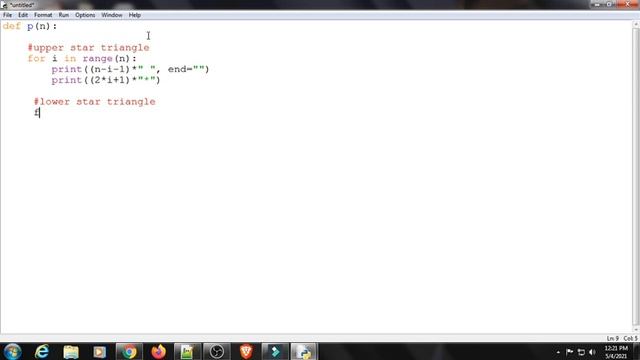Open File Explorer from taskbar

pyautogui.click(x=71, y=351)
